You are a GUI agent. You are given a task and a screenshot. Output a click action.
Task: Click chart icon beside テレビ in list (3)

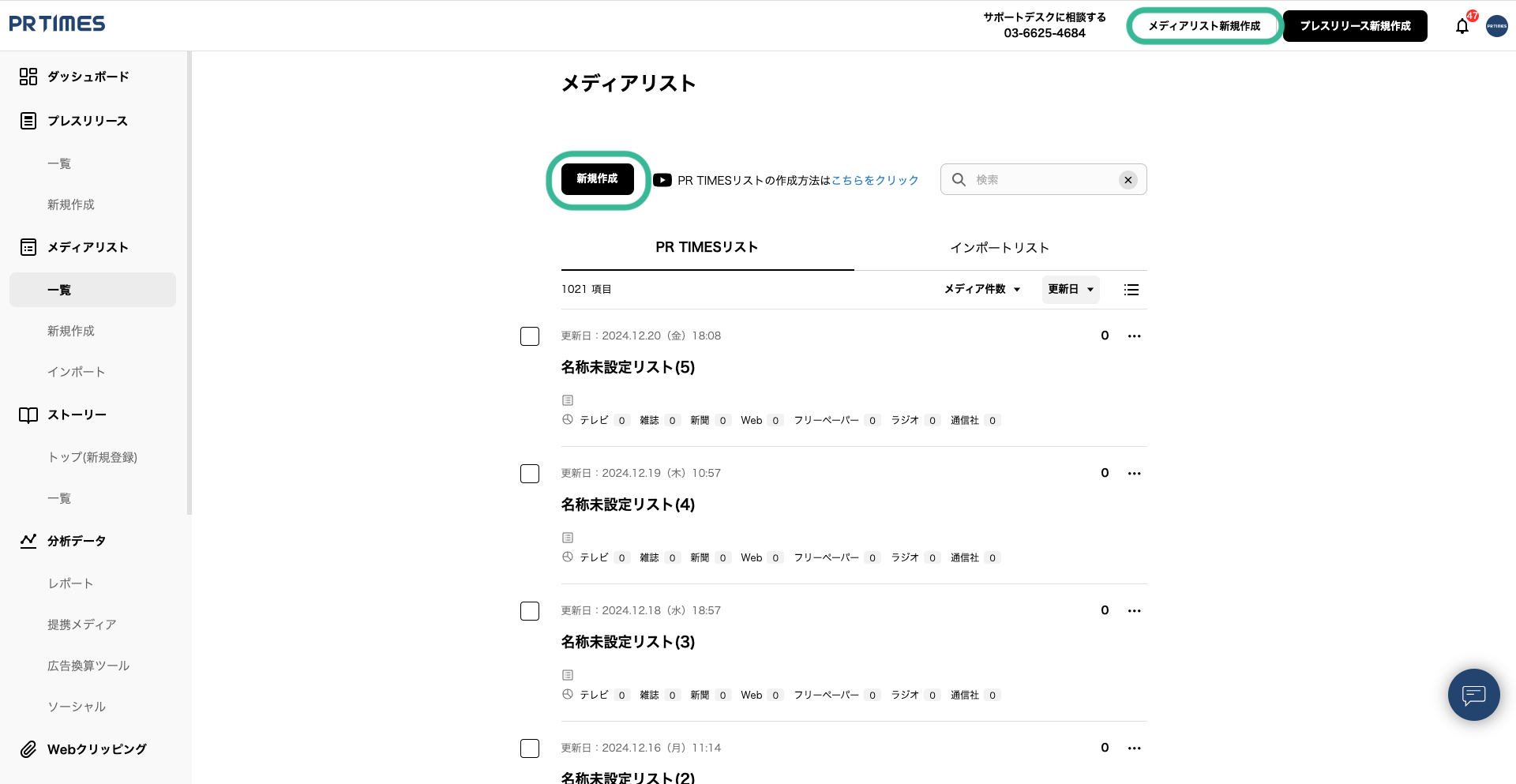[x=568, y=694]
